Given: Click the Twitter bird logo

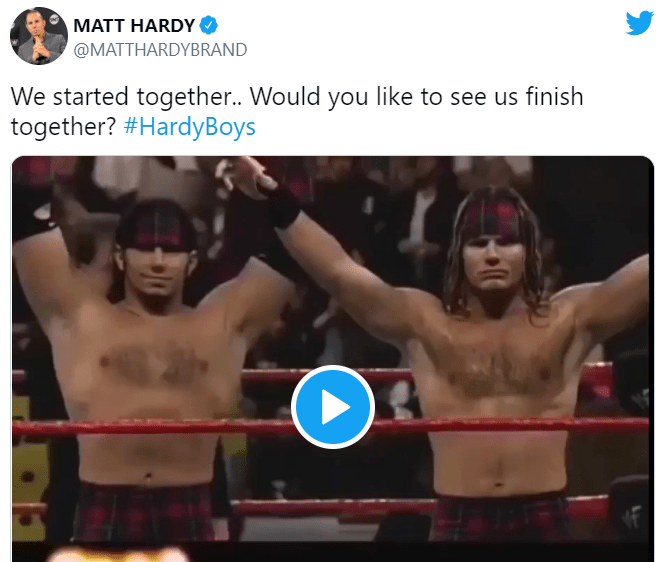Looking at the screenshot, I should click(x=640, y=23).
